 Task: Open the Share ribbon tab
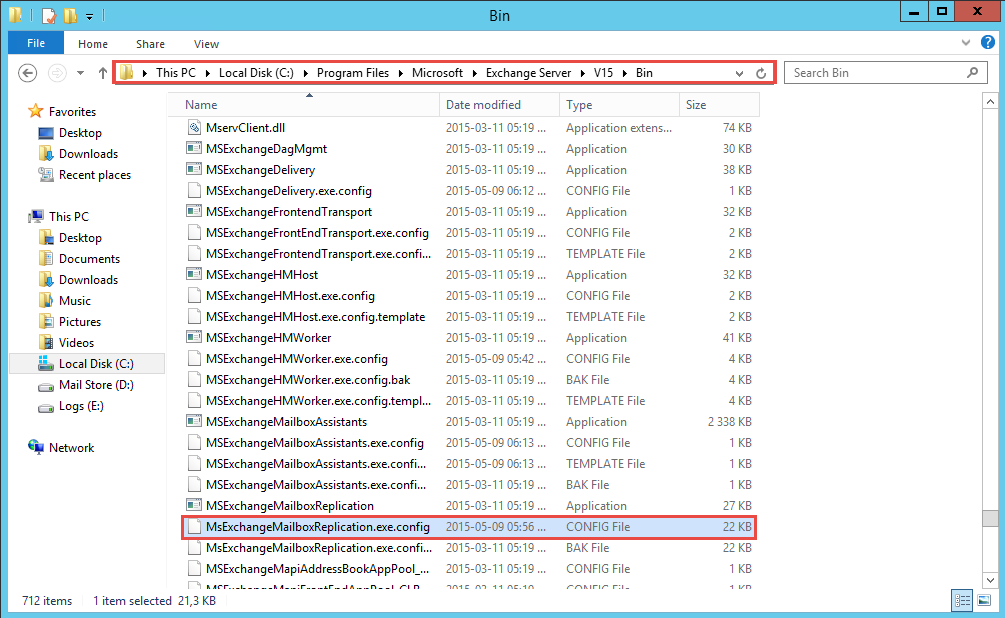click(150, 44)
